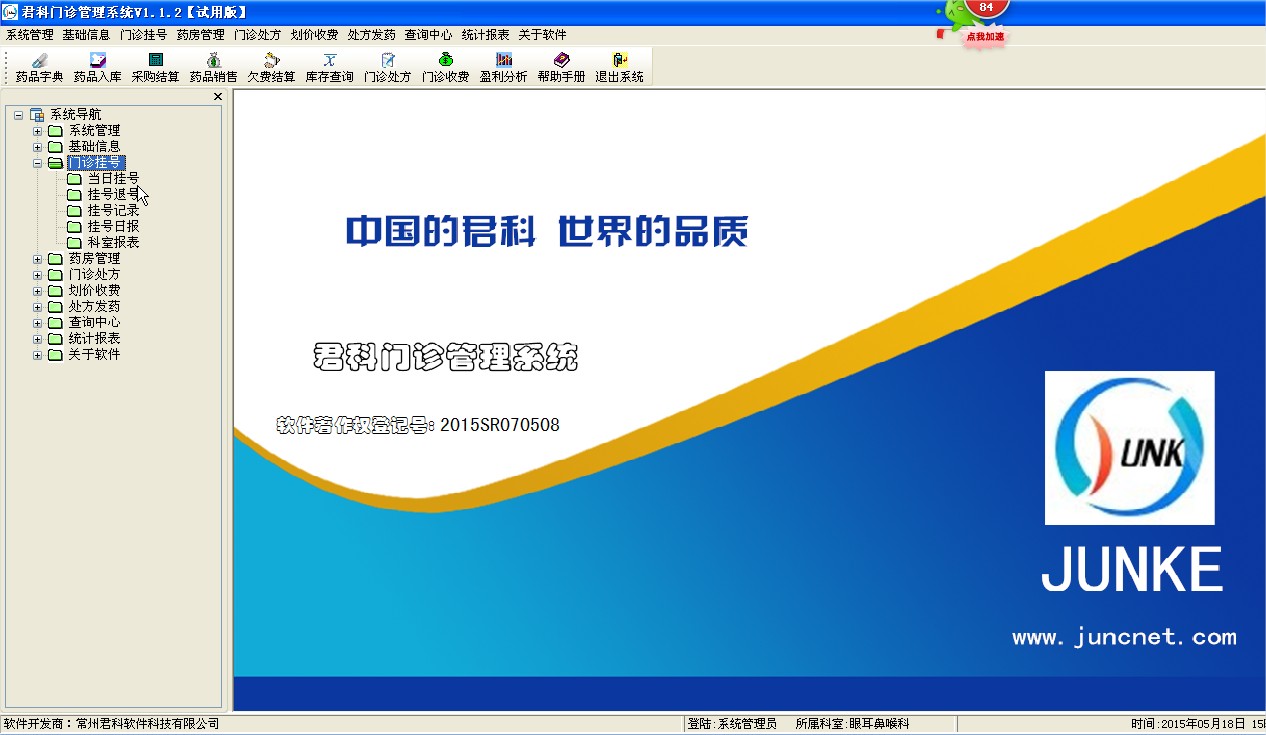Open the 药房管理 menu
The image size is (1266, 735).
200,35
